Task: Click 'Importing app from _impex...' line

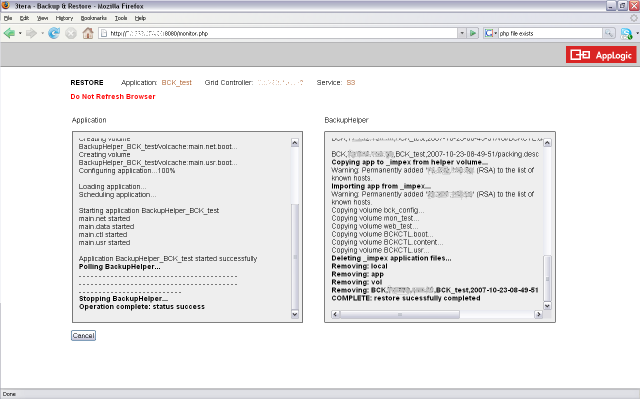Action: 381,186
